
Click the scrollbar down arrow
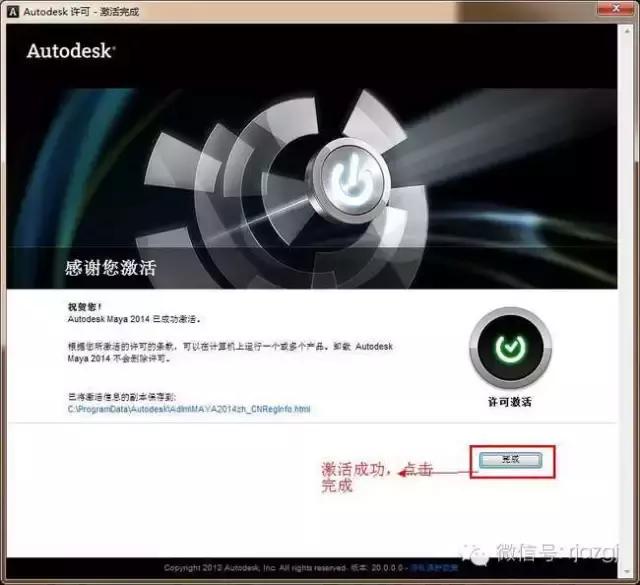[x=627, y=572]
